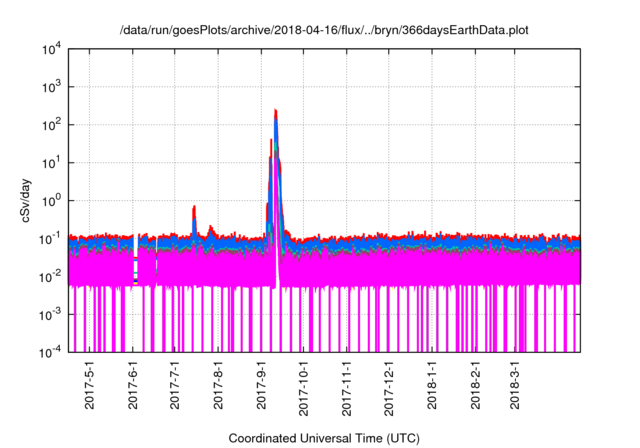
Task: Select the 2018-2-1 date tick label
Action: point(475,385)
